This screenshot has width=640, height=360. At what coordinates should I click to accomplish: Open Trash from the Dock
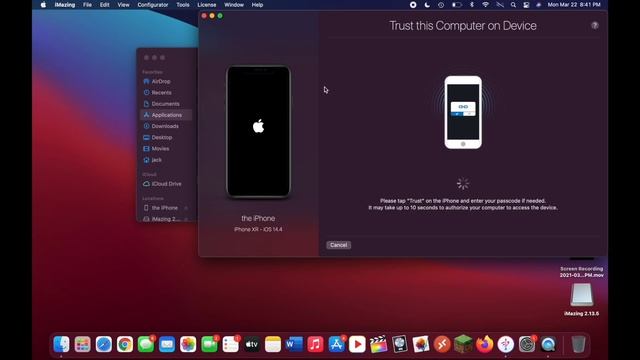pos(578,344)
